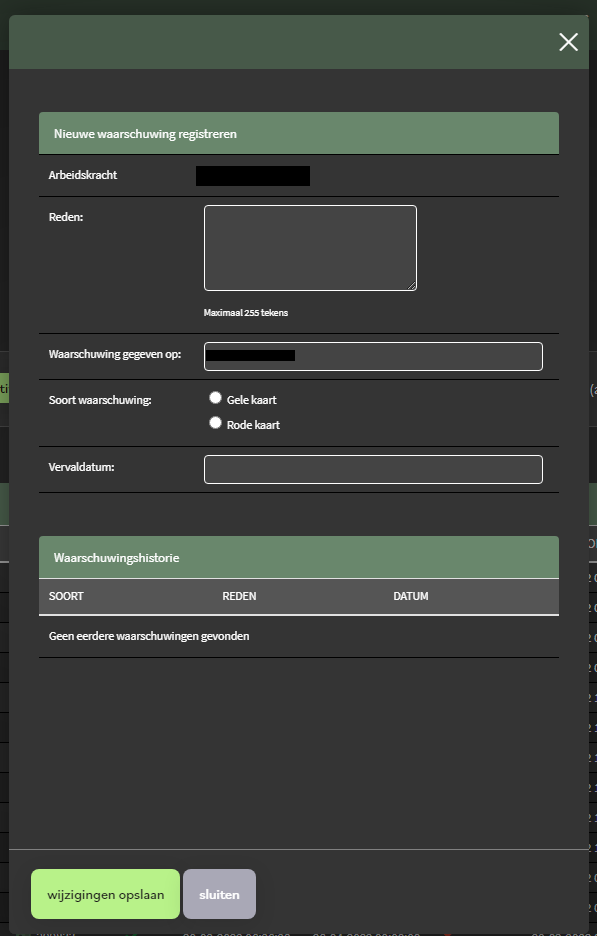Image resolution: width=597 pixels, height=936 pixels.
Task: Click the Soort waarschuwing label
Action: (x=100, y=400)
